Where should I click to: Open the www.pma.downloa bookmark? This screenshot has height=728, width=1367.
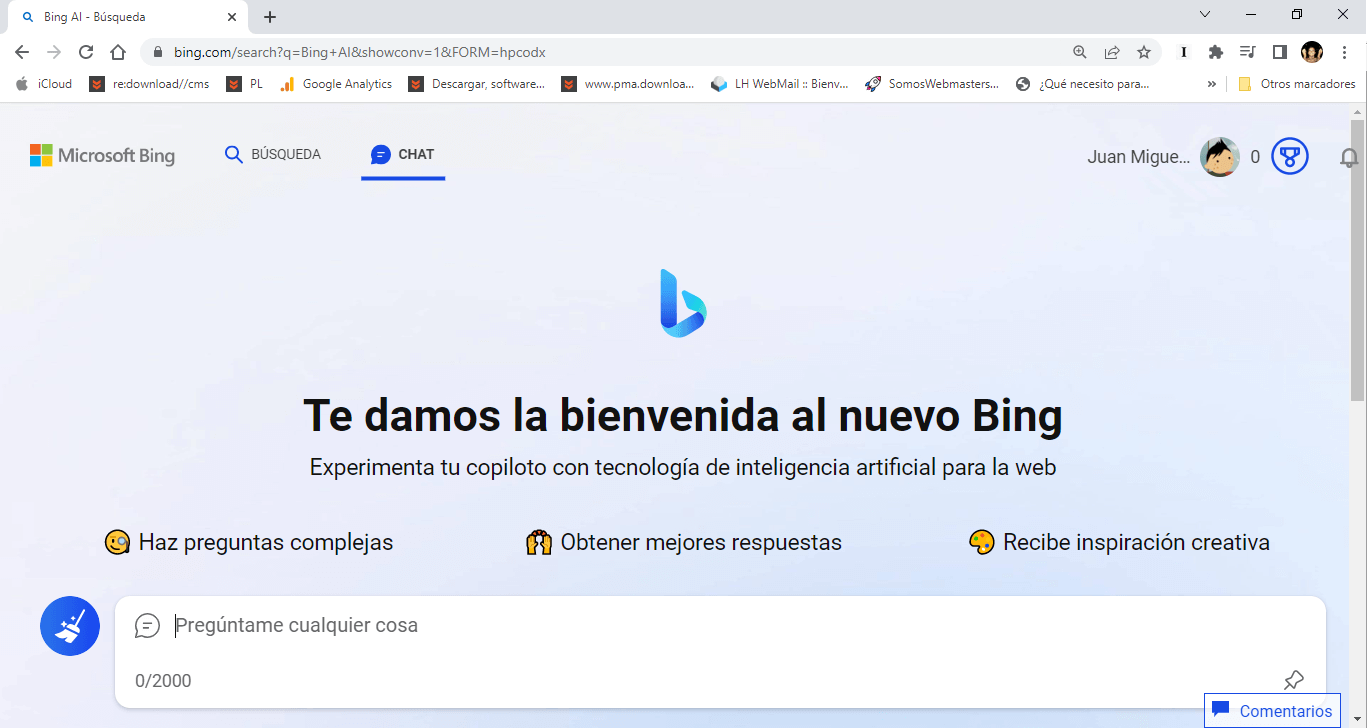click(628, 84)
